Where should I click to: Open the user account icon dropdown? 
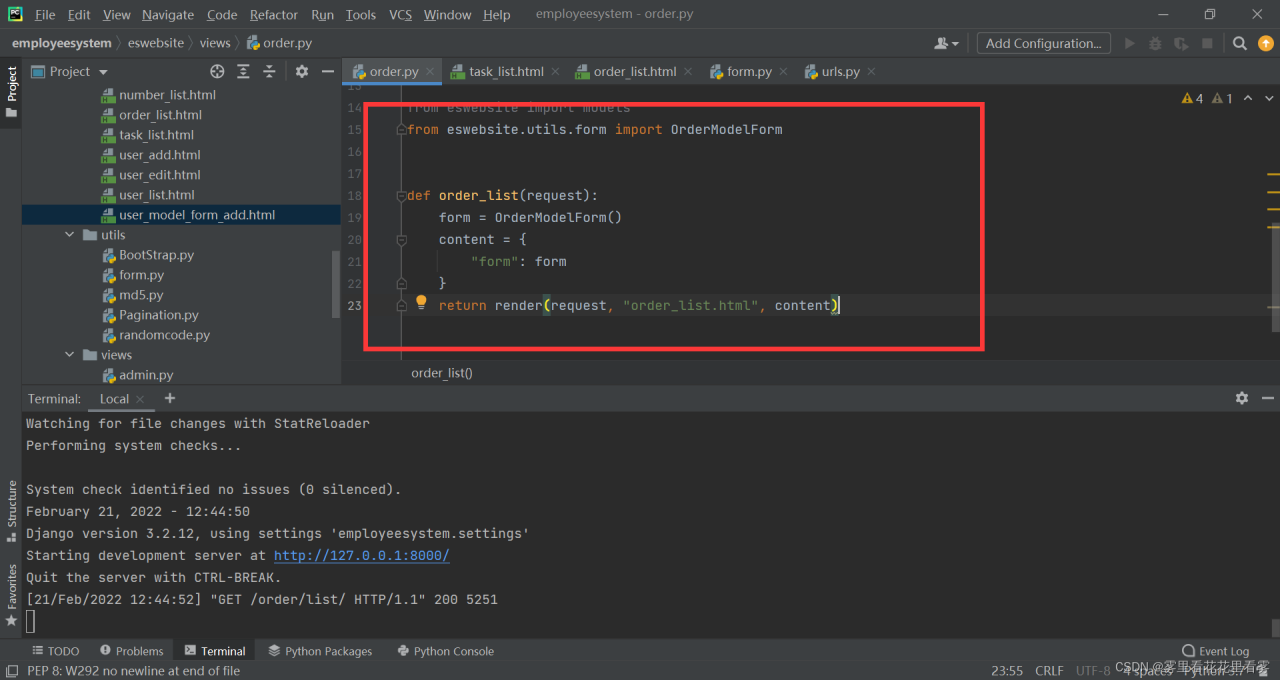[x=945, y=43]
